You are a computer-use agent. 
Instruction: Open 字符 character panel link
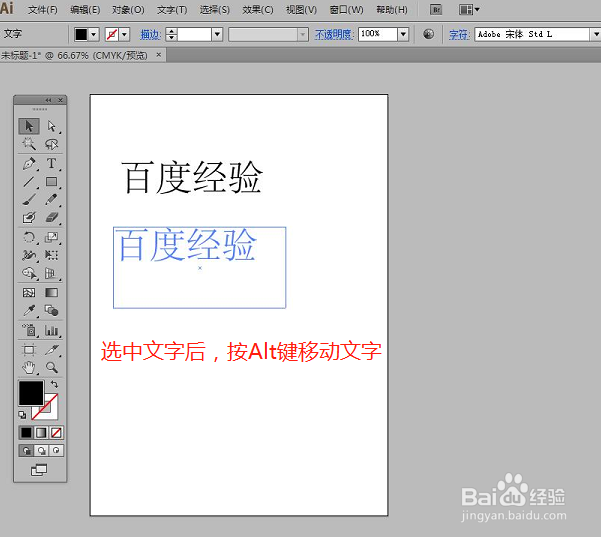[459, 34]
